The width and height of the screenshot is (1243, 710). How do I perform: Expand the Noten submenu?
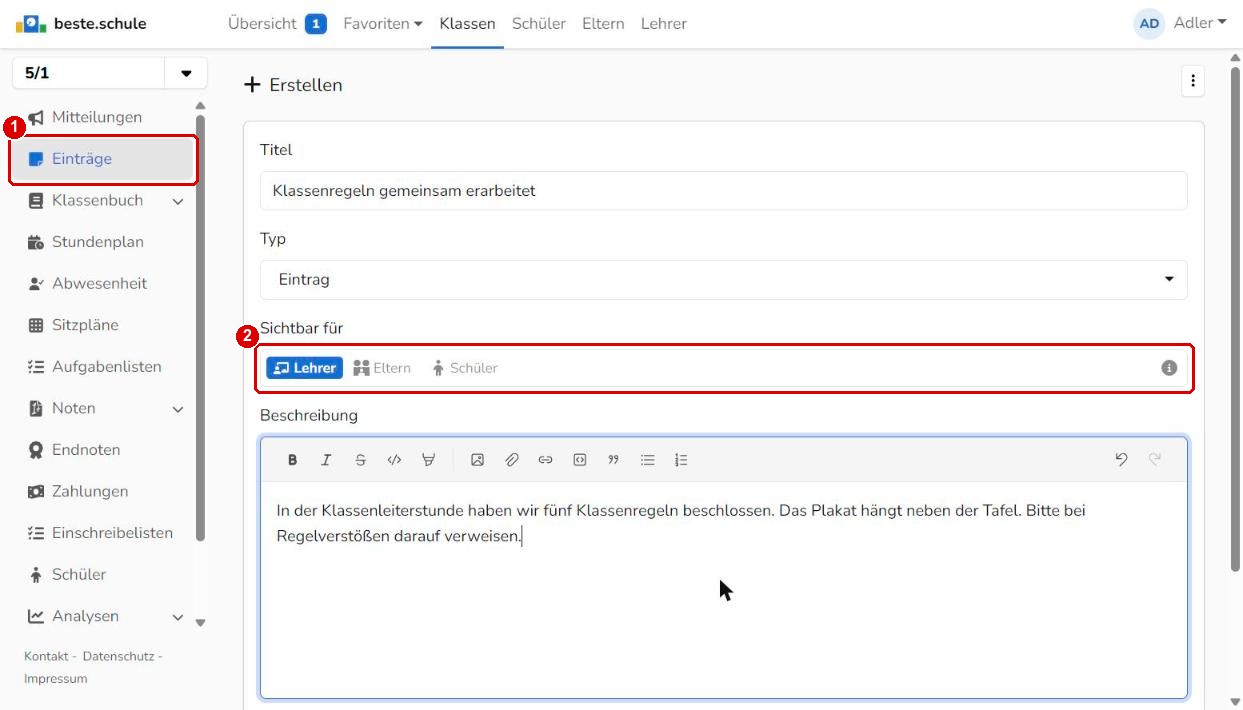click(178, 409)
